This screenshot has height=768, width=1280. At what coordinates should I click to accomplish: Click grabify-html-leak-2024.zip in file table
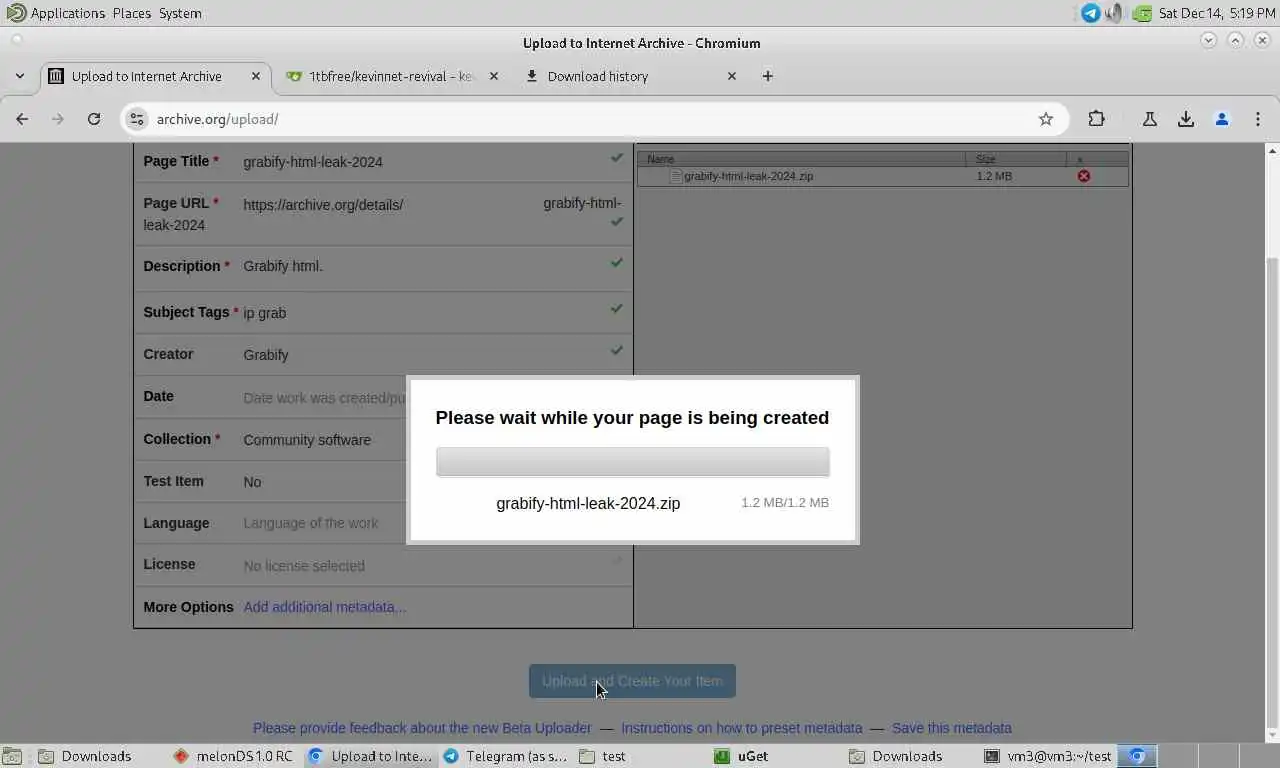[748, 176]
